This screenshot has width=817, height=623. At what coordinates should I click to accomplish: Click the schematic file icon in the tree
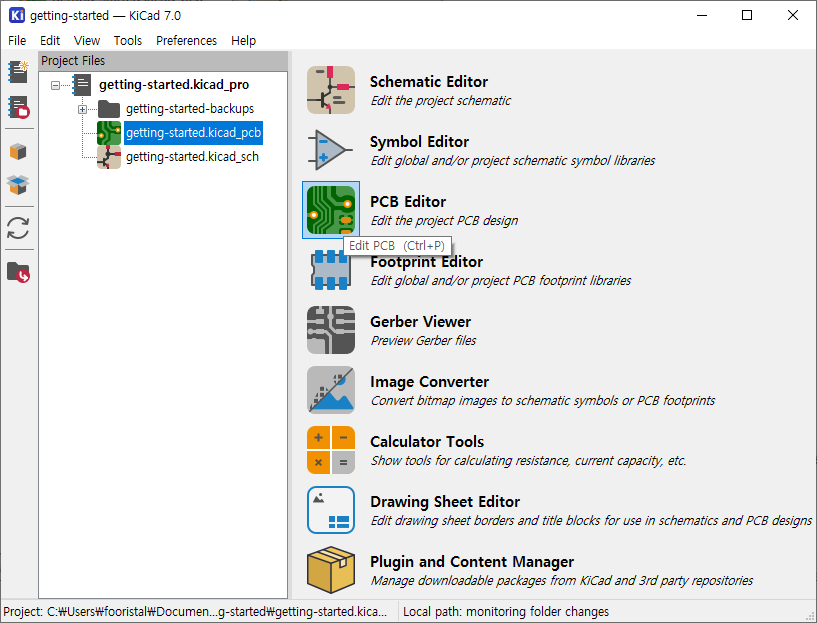coord(109,157)
